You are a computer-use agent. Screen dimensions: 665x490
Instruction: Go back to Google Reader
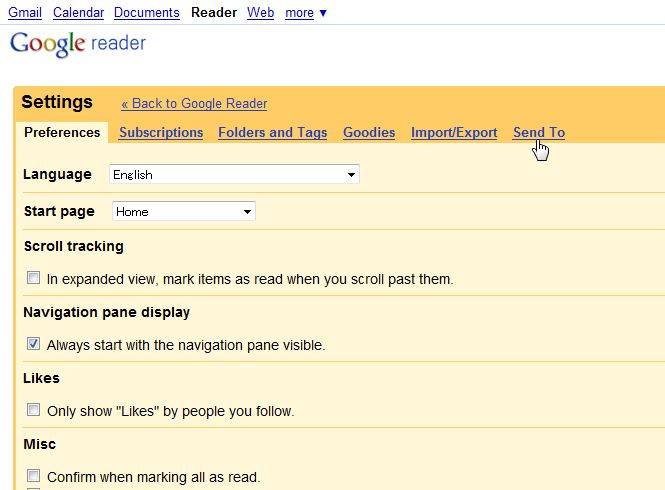[x=194, y=104]
